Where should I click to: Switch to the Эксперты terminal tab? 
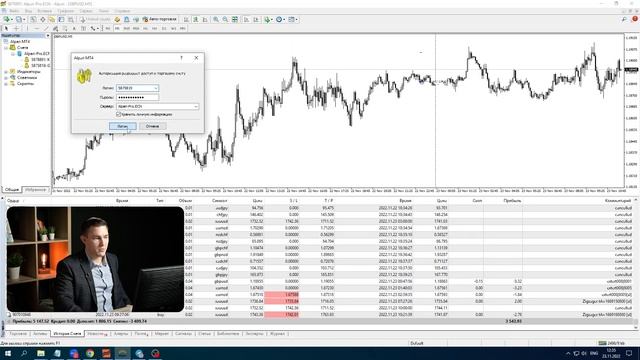254,334
